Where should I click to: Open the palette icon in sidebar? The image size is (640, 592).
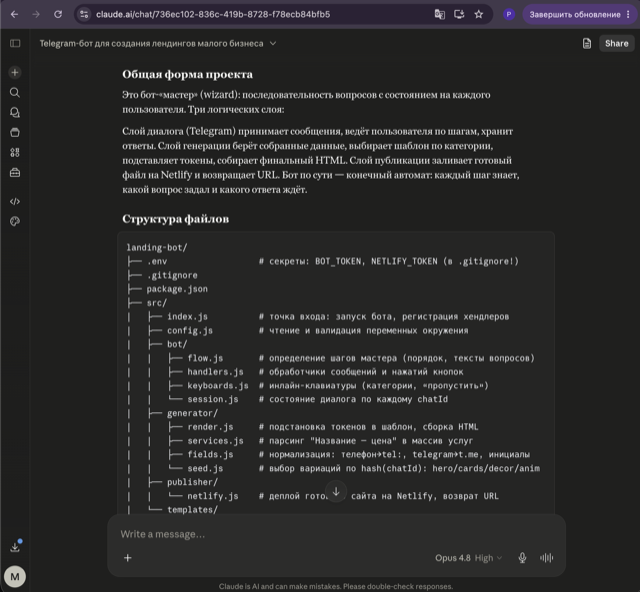tap(15, 221)
